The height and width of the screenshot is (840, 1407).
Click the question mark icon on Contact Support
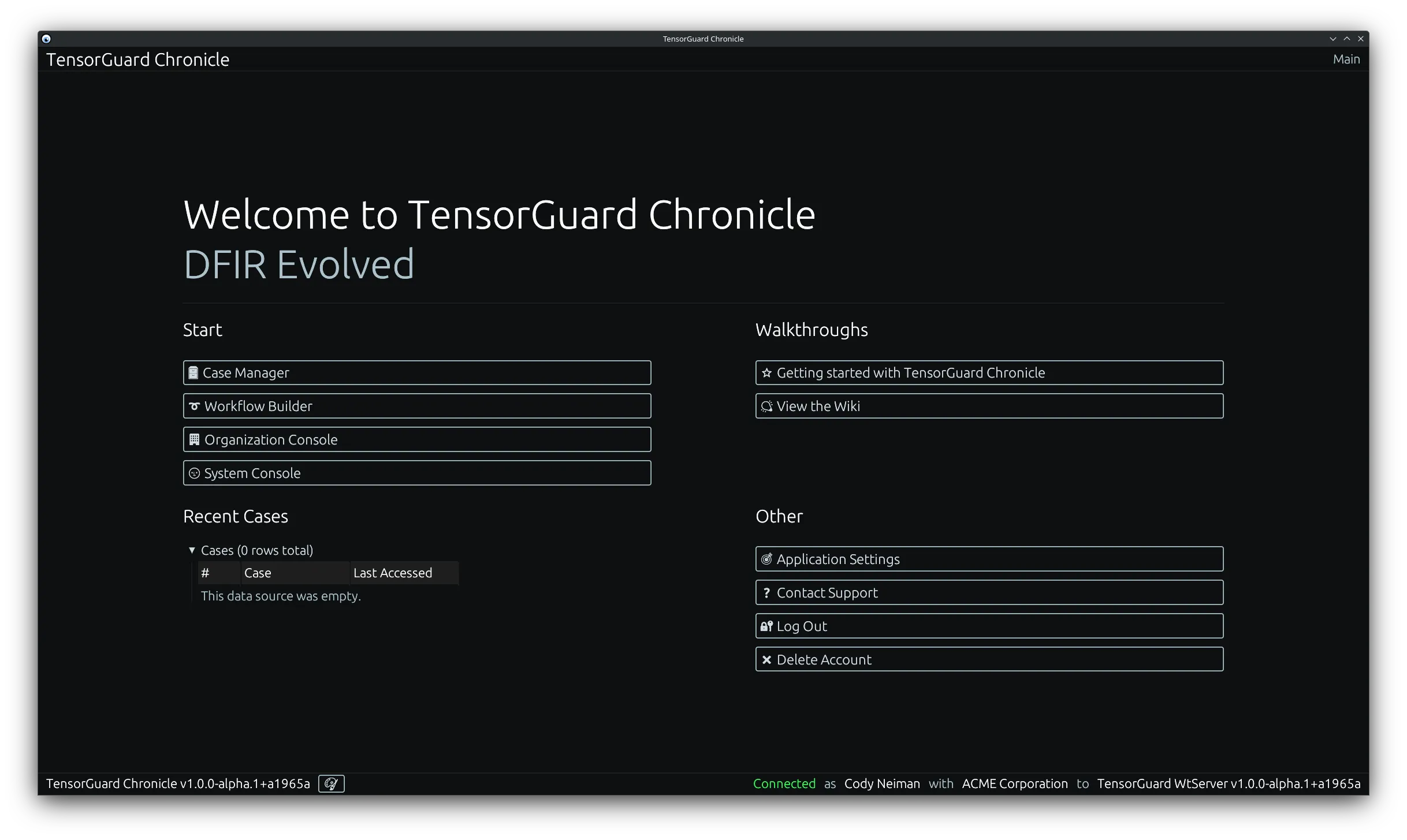(766, 592)
